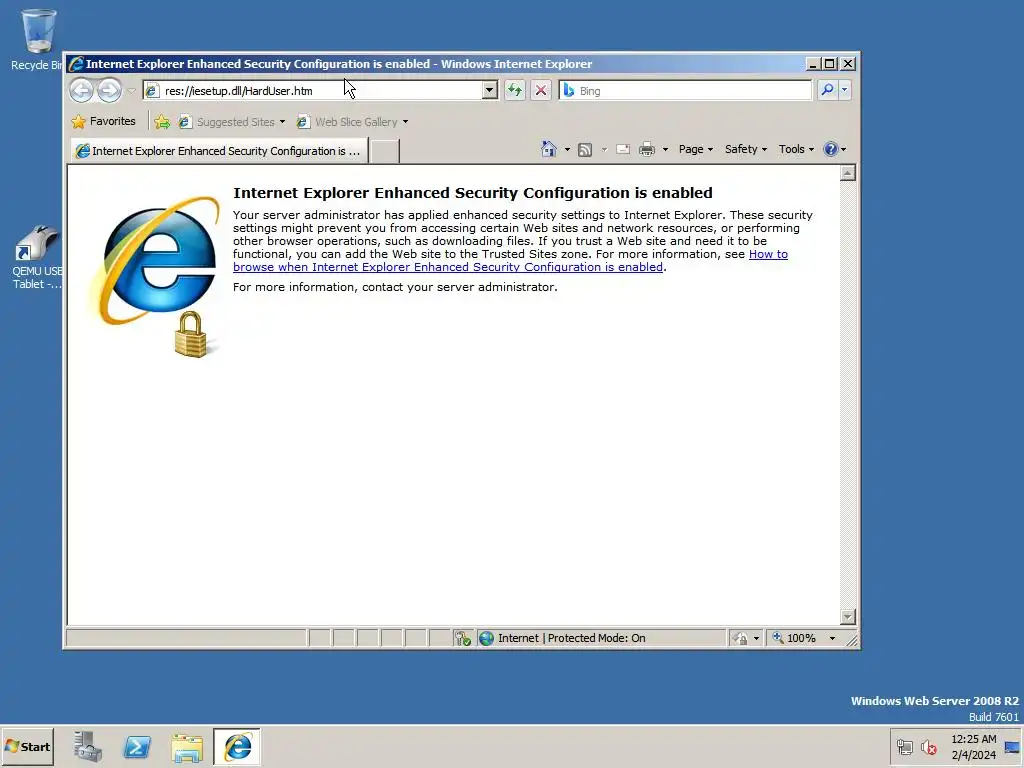Expand the Print options dropdown arrow
Viewport: 1024px width, 768px height.
(665, 150)
